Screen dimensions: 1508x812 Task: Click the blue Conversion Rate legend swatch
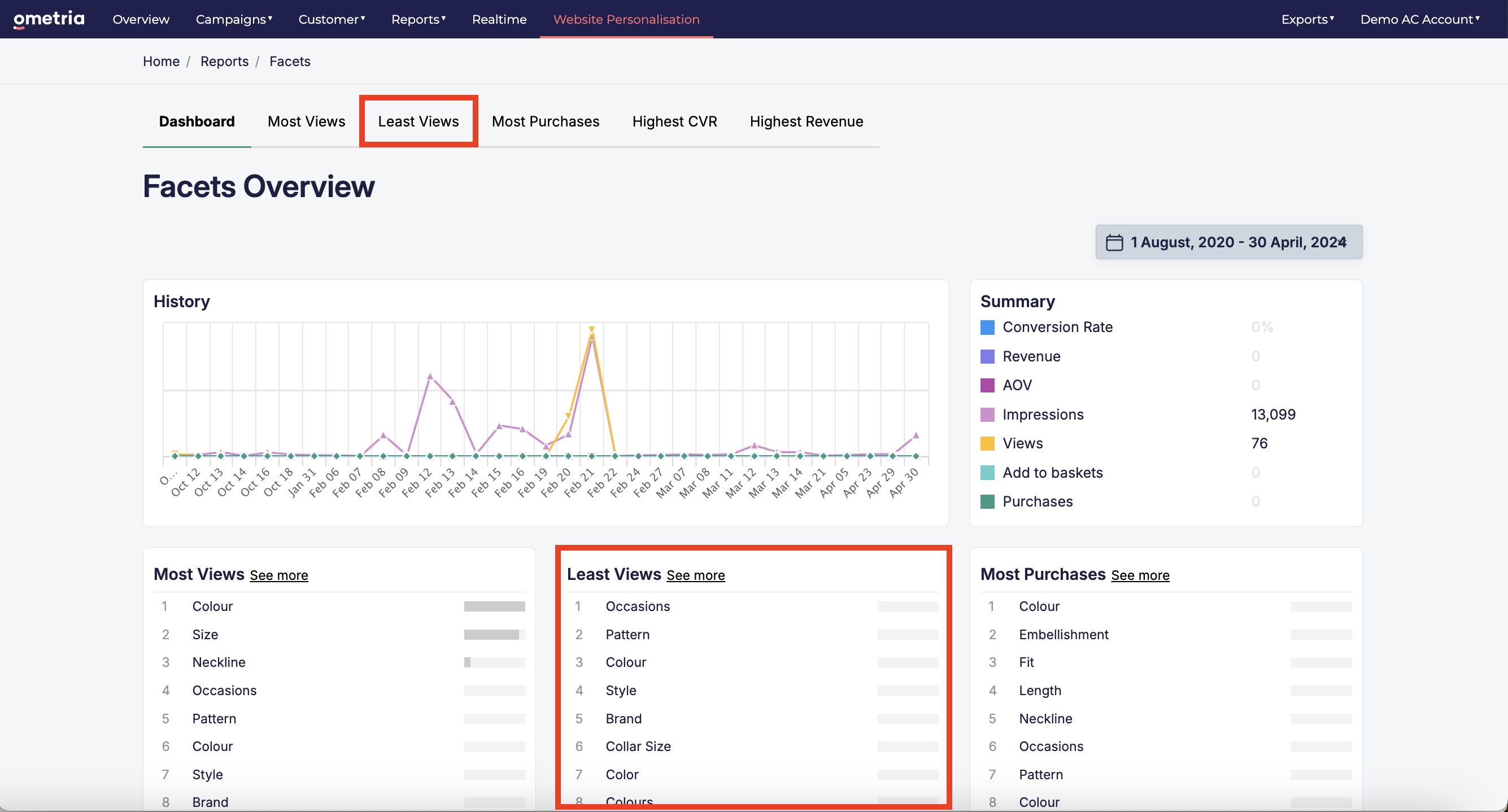pos(987,328)
